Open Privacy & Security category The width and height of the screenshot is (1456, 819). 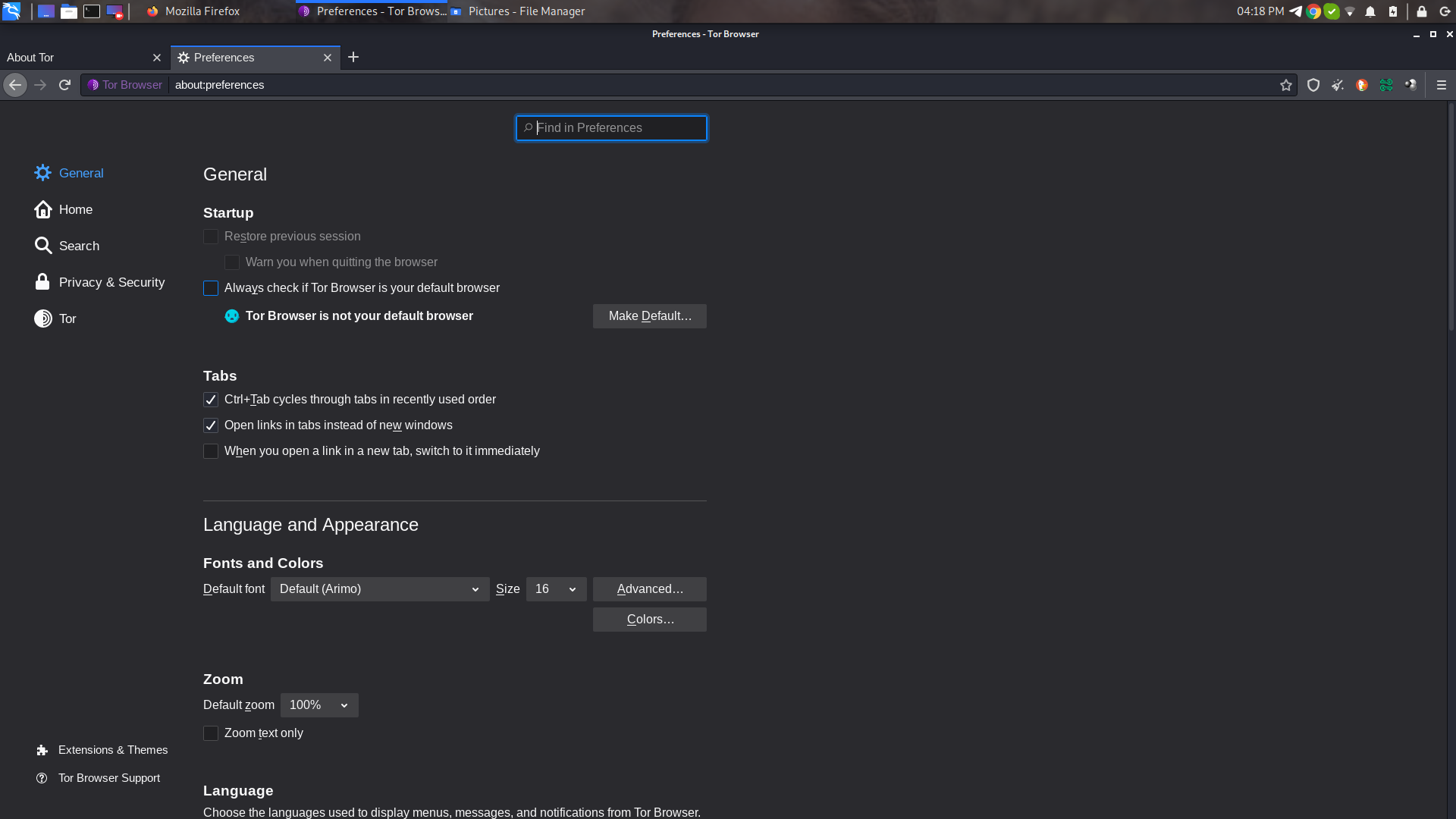coord(99,282)
